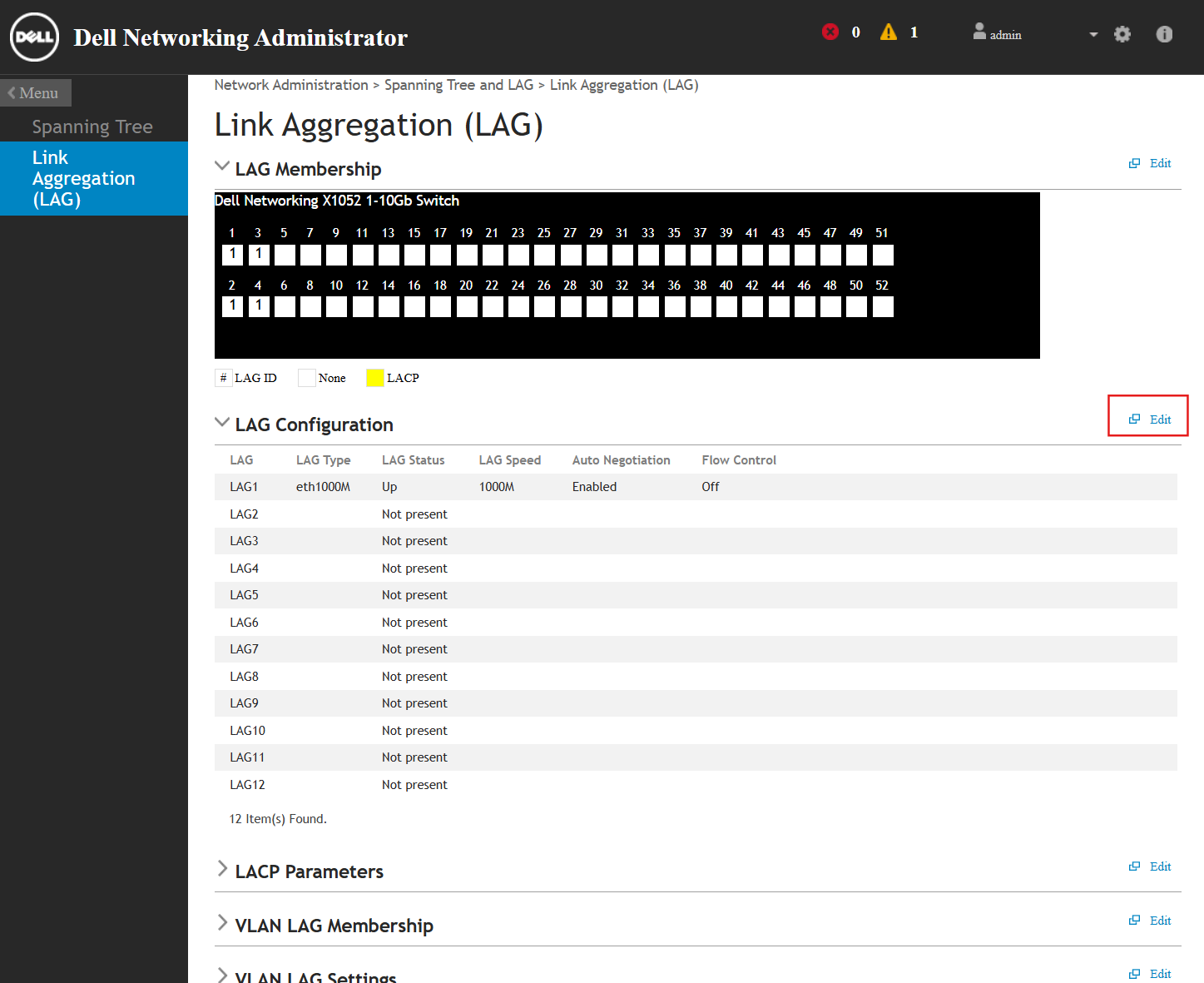Viewport: 1204px width, 983px height.
Task: Click the Enabled auto negotiation value
Action: pos(594,487)
